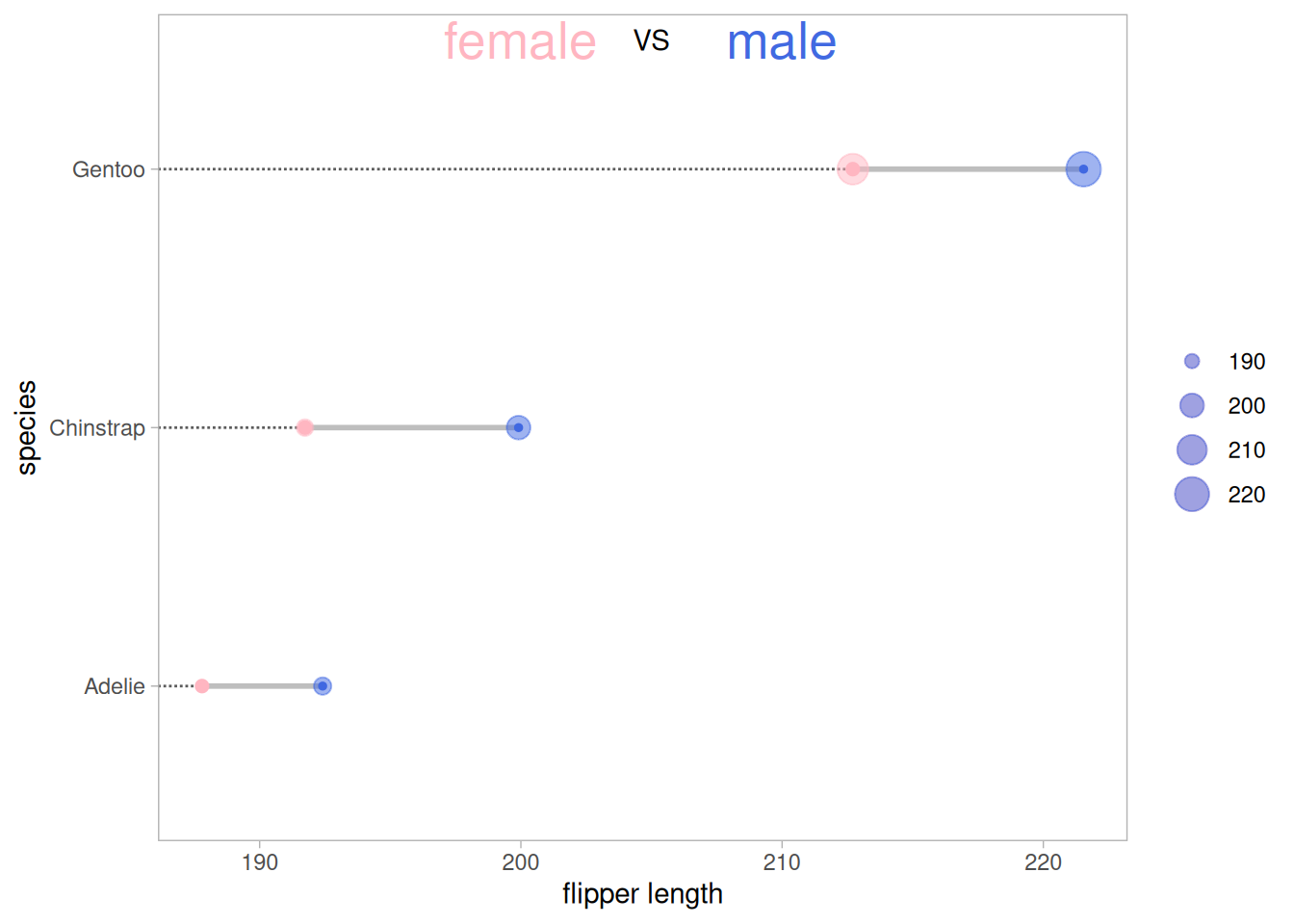
Task: Click the Adelie species axis label
Action: [x=115, y=687]
